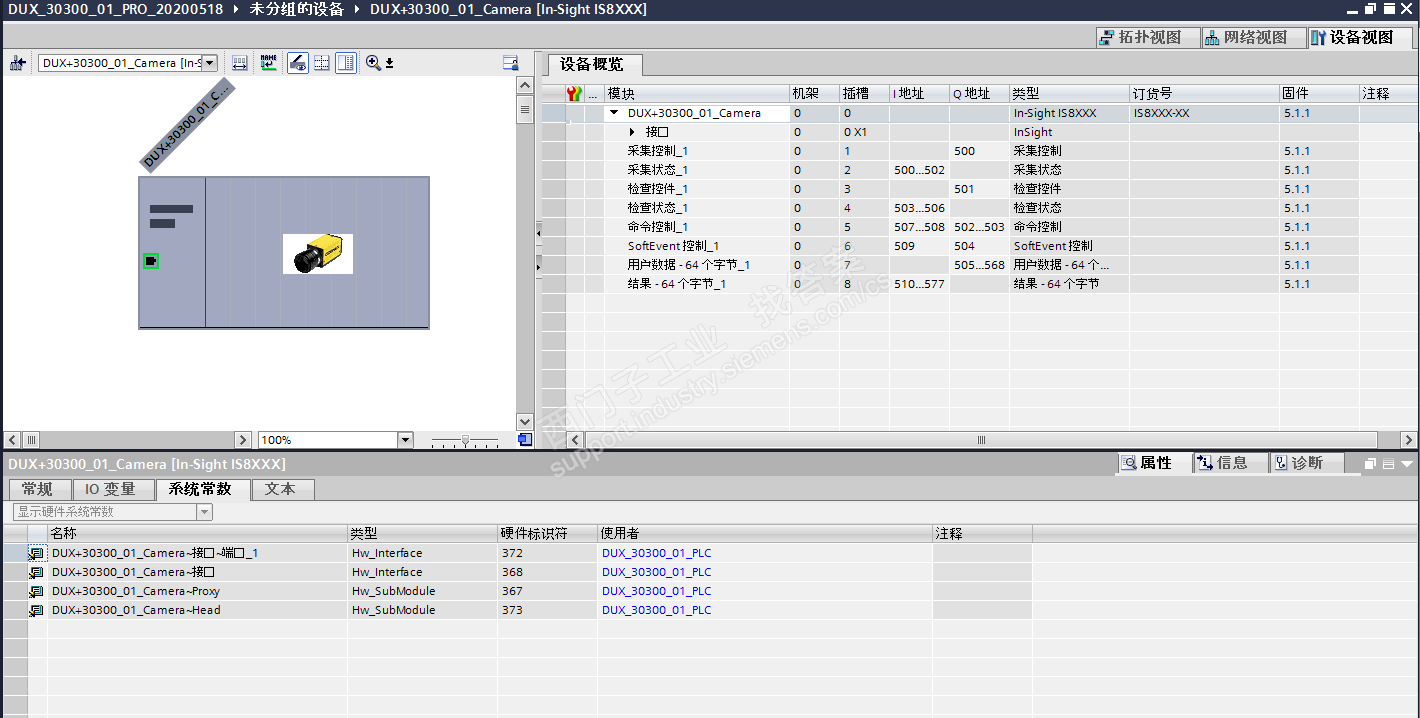Open DUX_30300_01_PLC link in the 367 row
Image resolution: width=1420 pixels, height=718 pixels.
(x=656, y=591)
